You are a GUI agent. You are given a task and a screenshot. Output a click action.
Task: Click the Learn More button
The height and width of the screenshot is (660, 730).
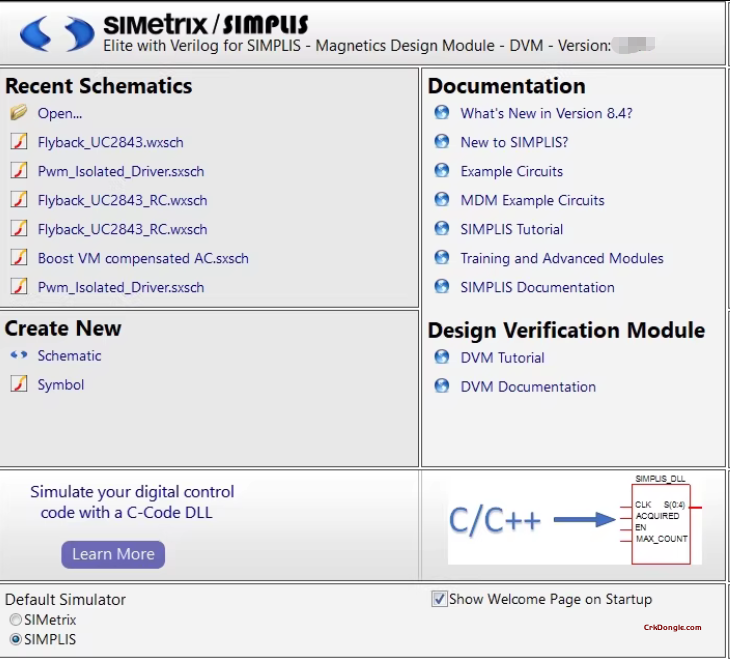113,554
